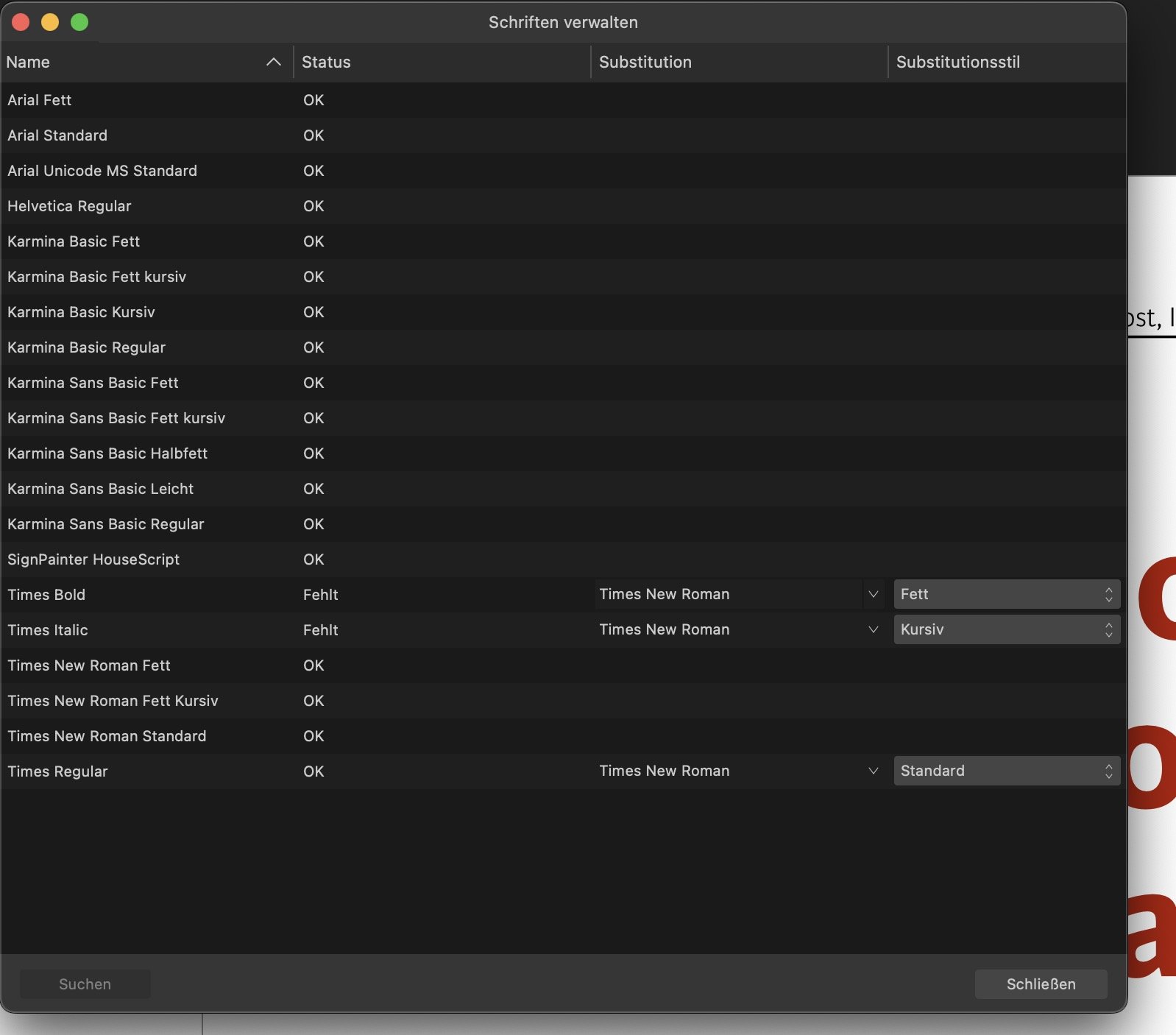Close the Schriften verwalten window with red button

click(x=21, y=22)
